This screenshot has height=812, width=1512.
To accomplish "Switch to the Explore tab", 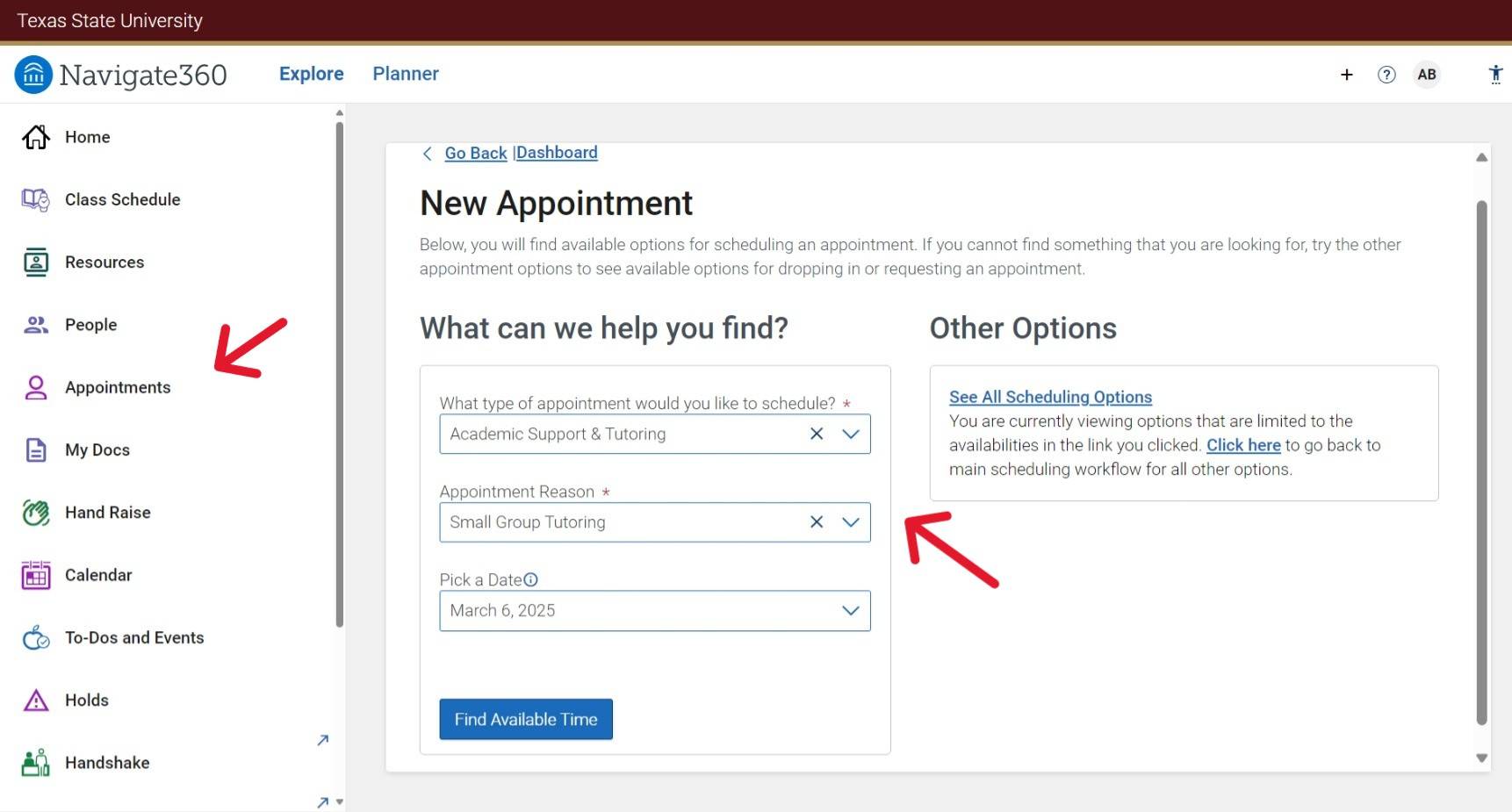I will click(x=311, y=74).
